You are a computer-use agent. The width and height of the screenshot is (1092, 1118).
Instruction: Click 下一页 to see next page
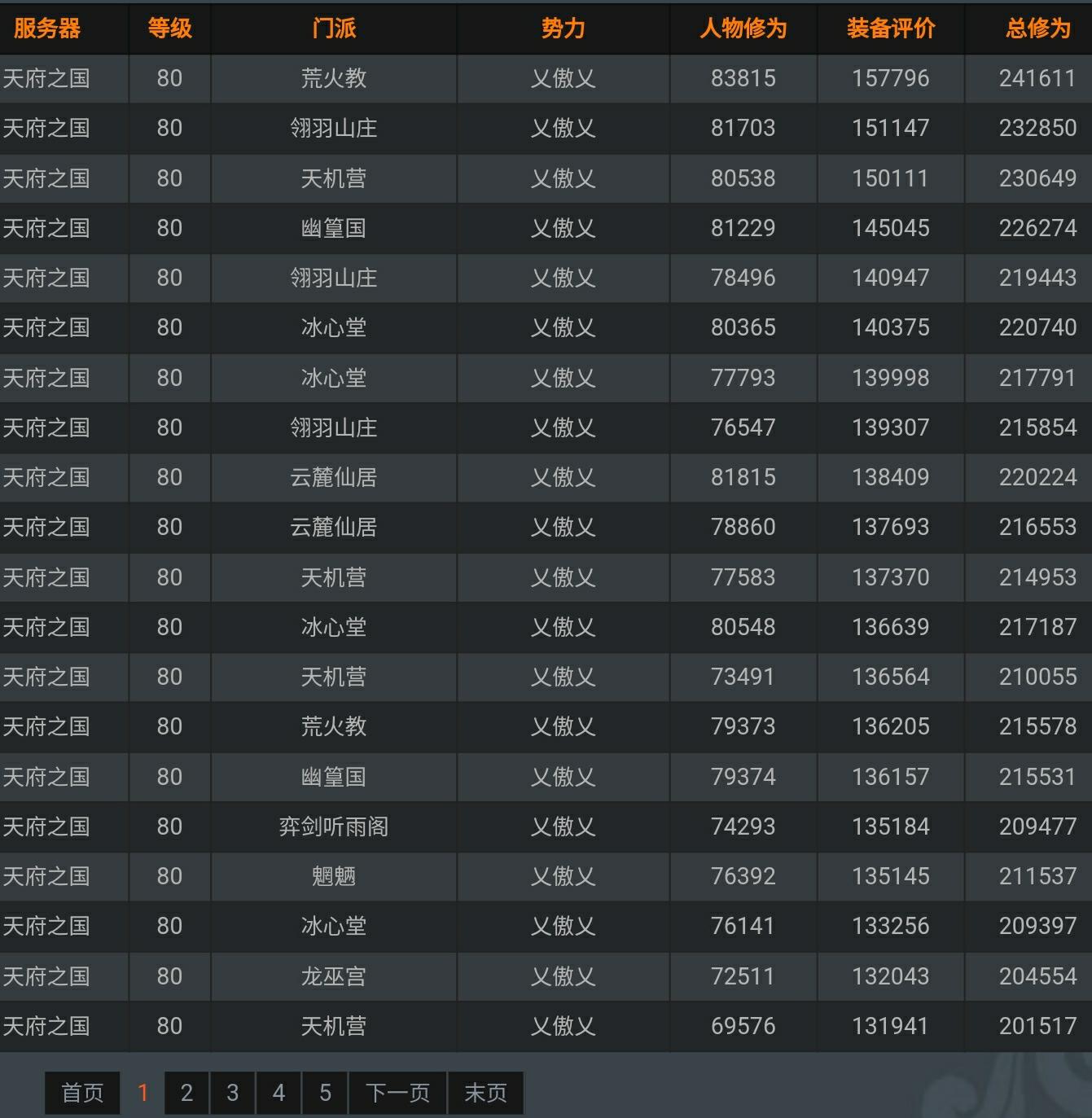tap(397, 1092)
